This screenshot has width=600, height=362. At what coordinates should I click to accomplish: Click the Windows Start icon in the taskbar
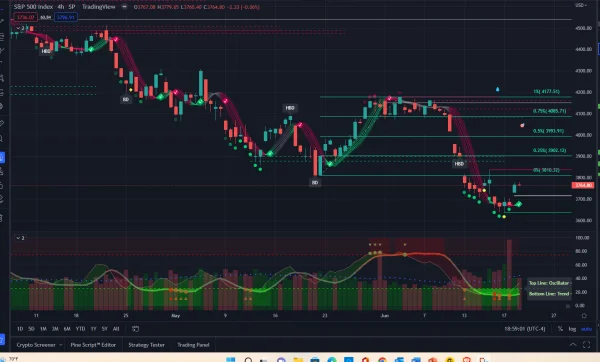[x=230, y=360]
